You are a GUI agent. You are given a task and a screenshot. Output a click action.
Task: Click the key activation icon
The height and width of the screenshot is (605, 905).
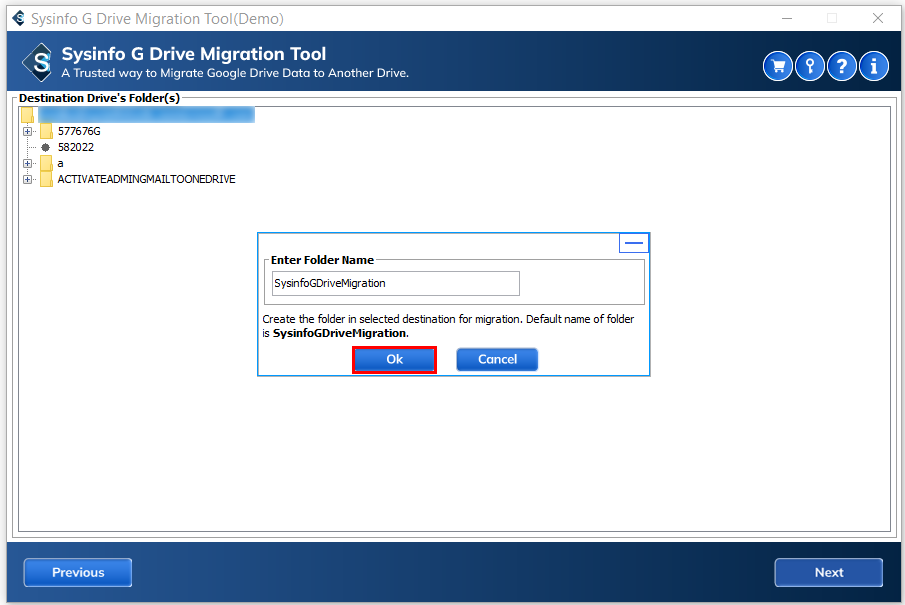[810, 66]
